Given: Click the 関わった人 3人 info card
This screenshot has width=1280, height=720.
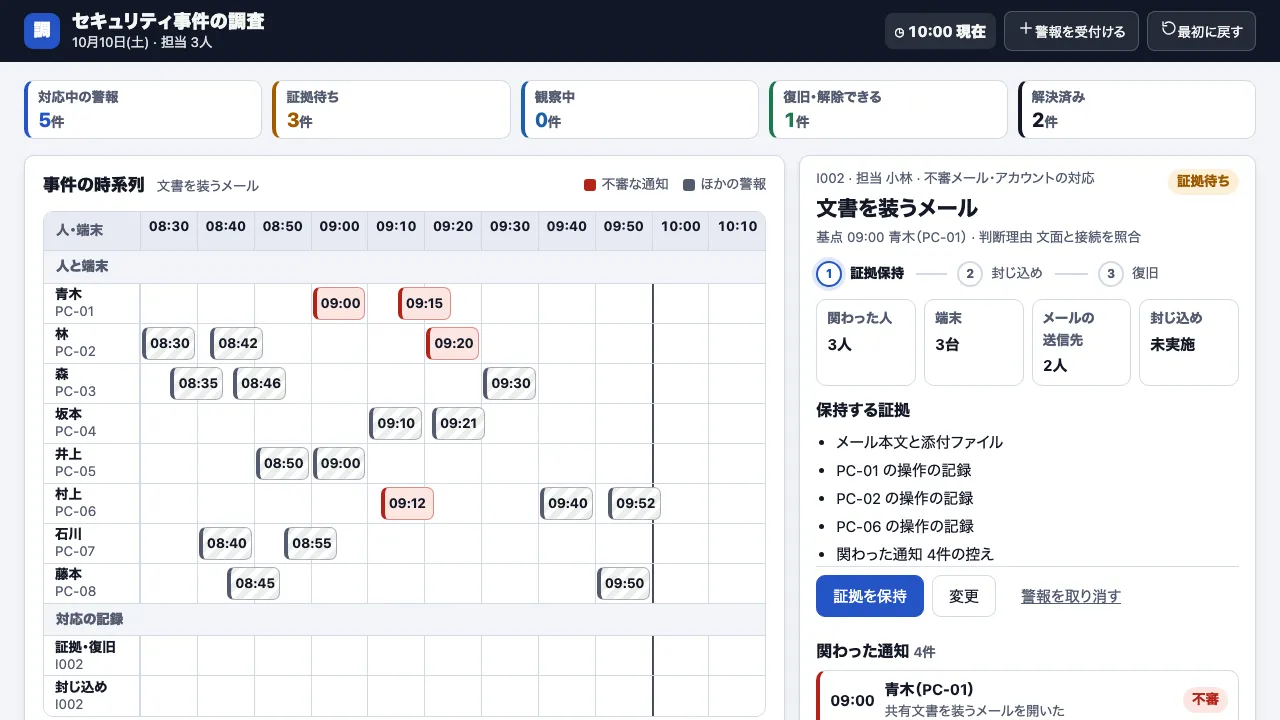Looking at the screenshot, I should click(866, 342).
